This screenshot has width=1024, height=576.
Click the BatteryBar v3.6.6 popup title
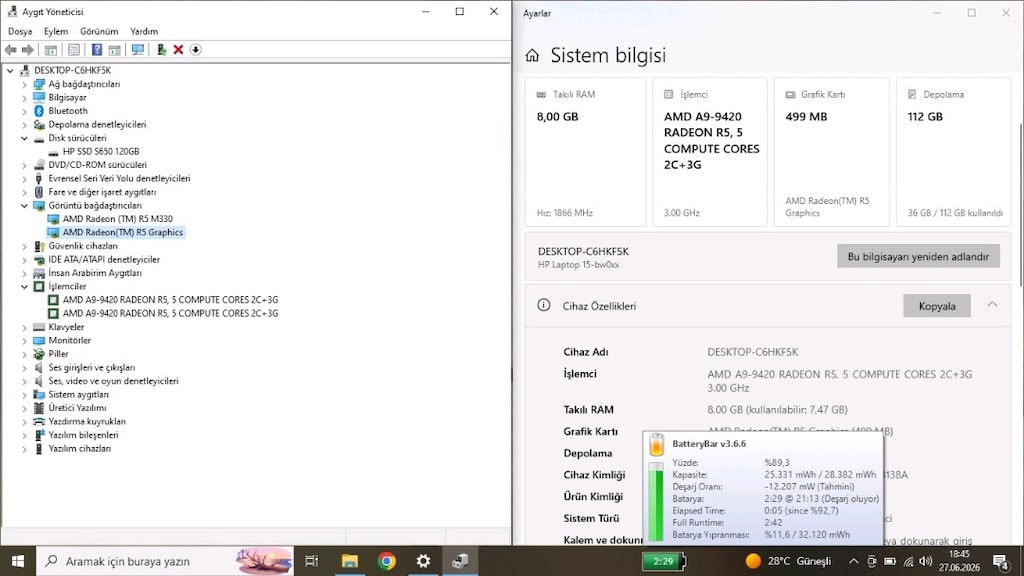point(709,444)
